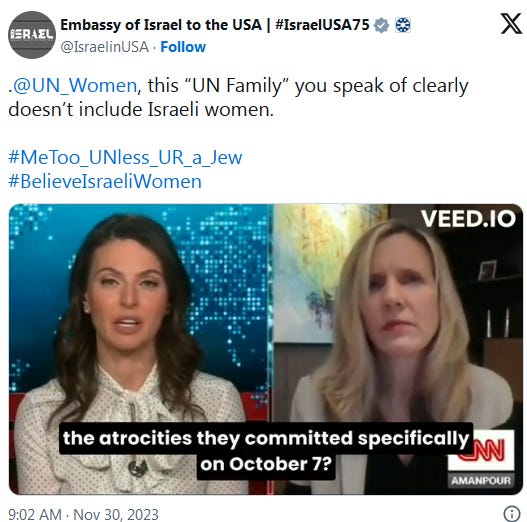Open the Embassy of Israel display name
The image size is (527, 522).
(161, 25)
